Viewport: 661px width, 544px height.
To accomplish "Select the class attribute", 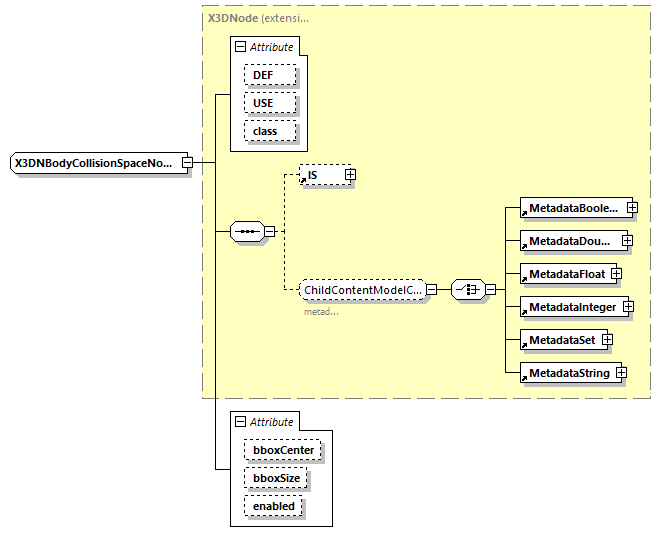I will pos(264,131).
